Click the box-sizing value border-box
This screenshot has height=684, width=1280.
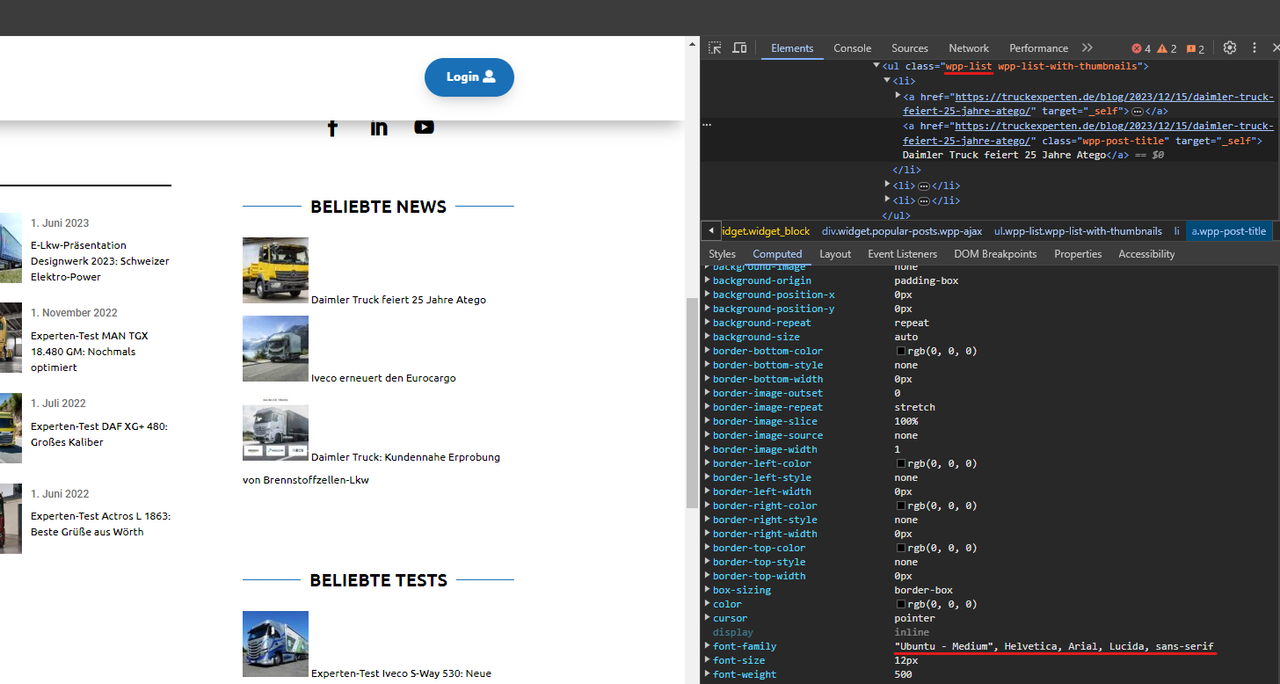click(x=923, y=590)
